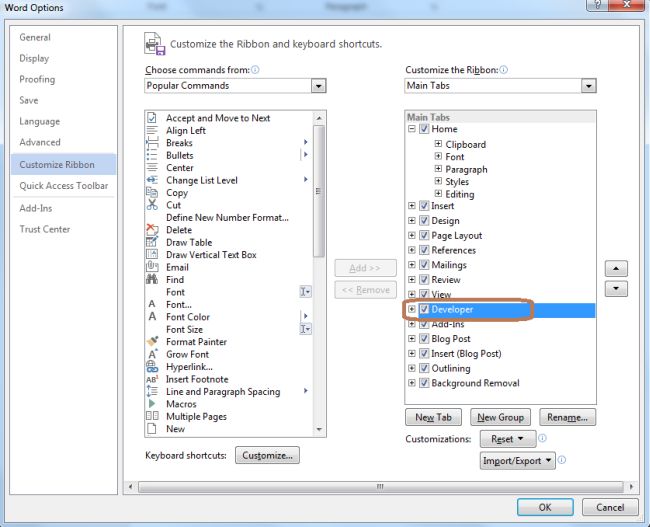Open the Choose commands from dropdown

click(x=318, y=86)
